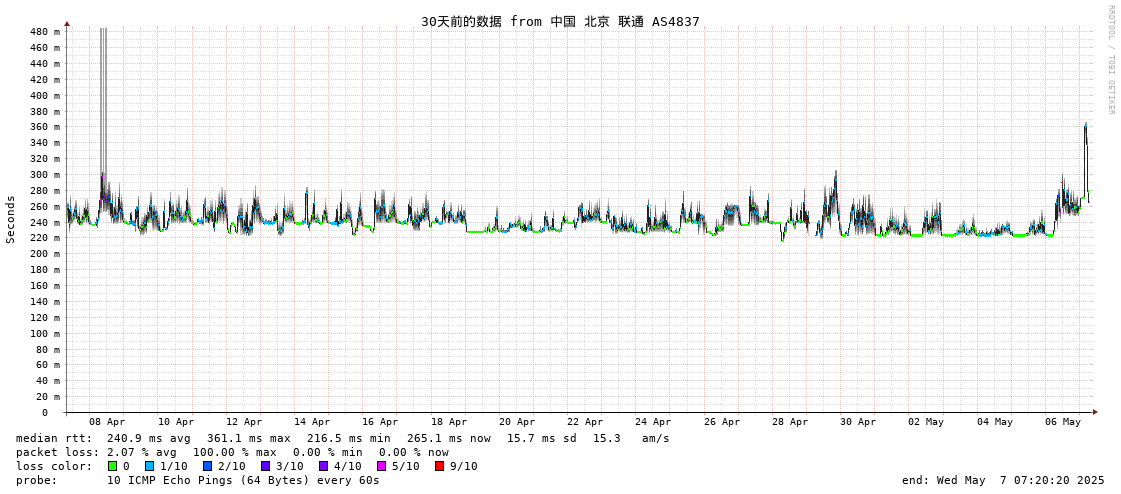Click the 18 Apr date label
The height and width of the screenshot is (494, 1121).
tap(449, 423)
